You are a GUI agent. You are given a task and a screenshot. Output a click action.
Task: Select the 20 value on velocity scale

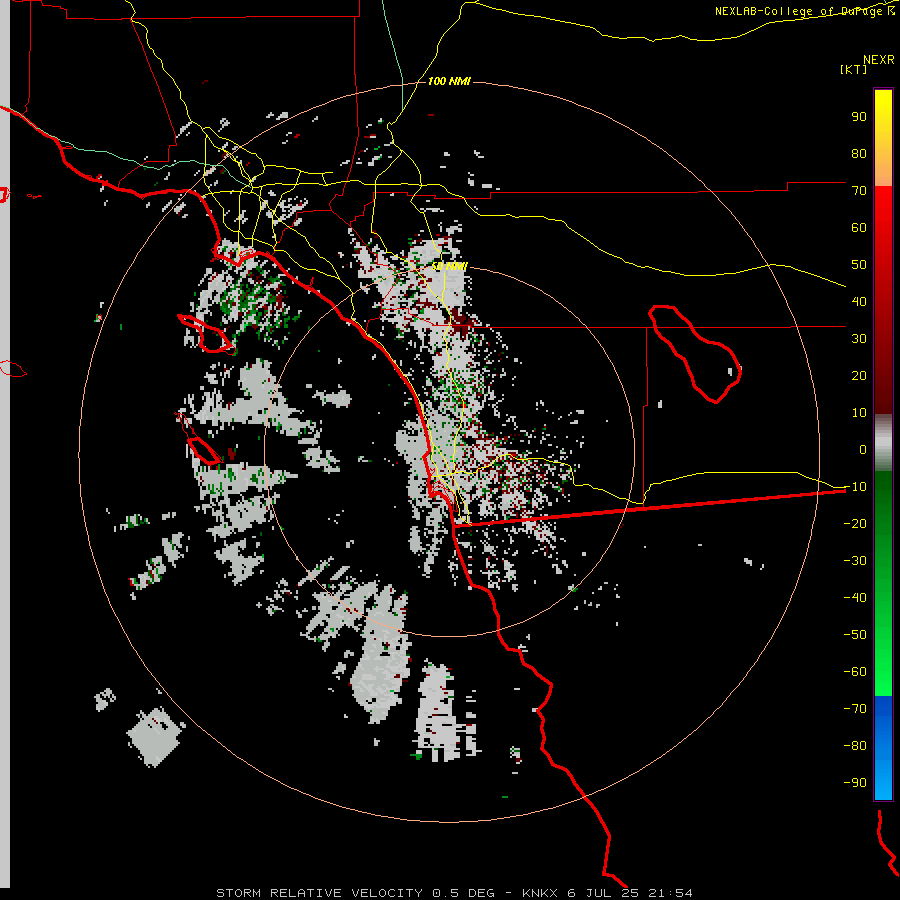[859, 375]
